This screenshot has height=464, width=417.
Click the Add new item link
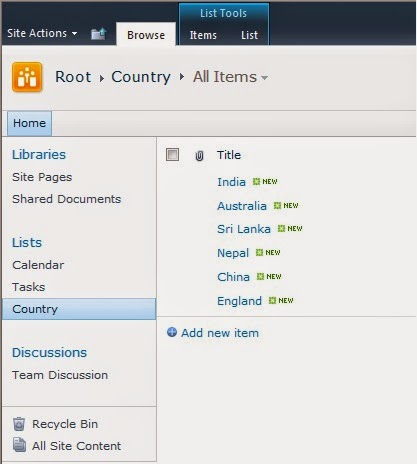[220, 333]
